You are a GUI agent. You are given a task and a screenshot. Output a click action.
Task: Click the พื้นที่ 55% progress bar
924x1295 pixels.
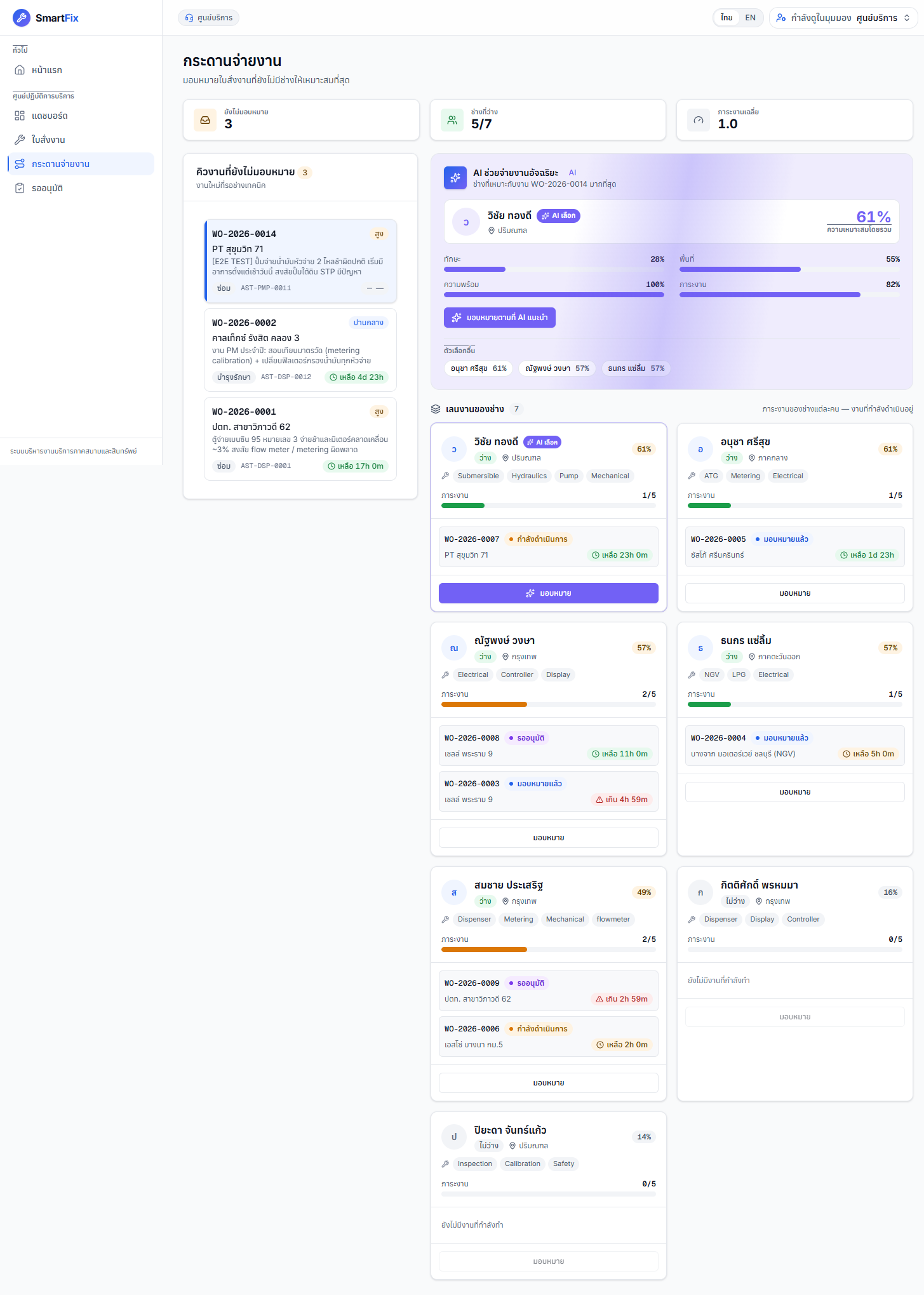tap(790, 269)
